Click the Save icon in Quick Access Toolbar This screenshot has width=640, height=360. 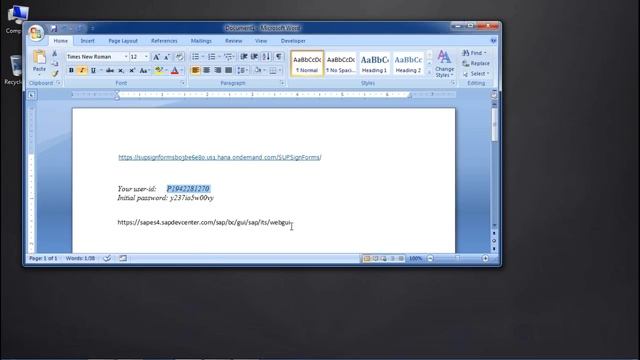click(53, 29)
